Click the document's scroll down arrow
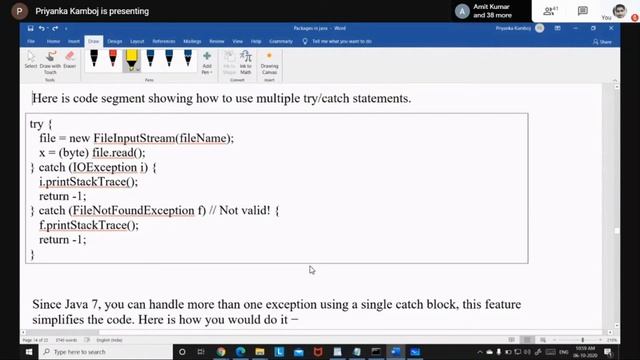 (x=616, y=325)
